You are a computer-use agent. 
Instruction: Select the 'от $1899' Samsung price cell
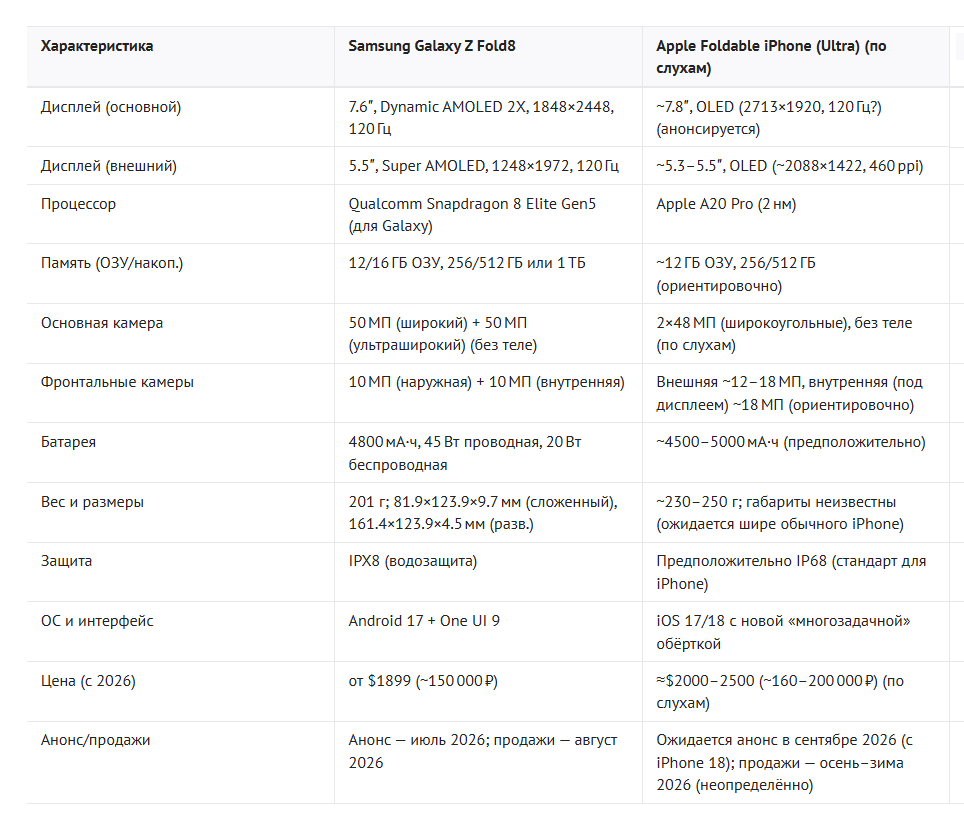[423, 681]
